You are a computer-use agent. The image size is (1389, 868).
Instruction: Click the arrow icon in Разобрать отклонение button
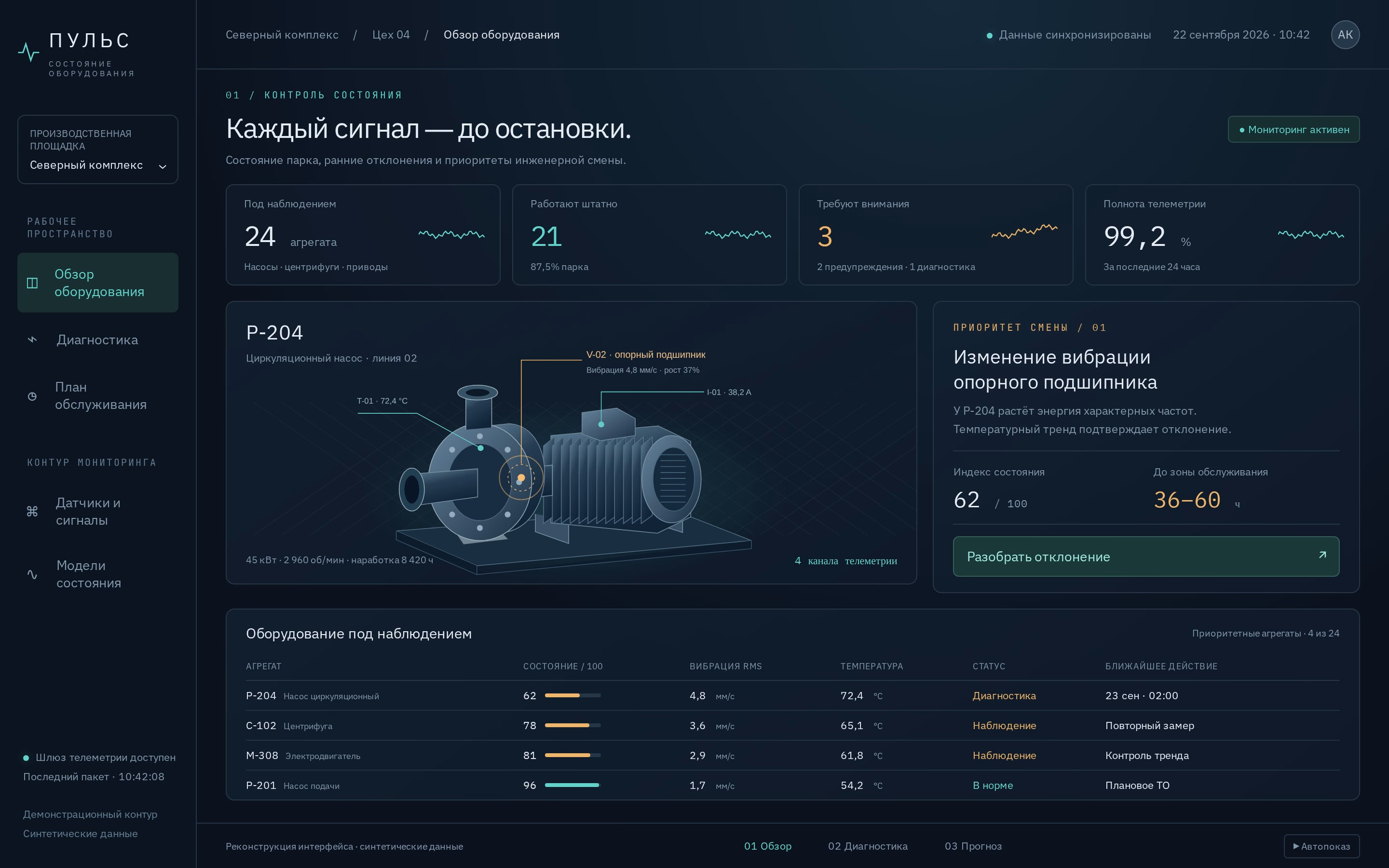point(1322,555)
